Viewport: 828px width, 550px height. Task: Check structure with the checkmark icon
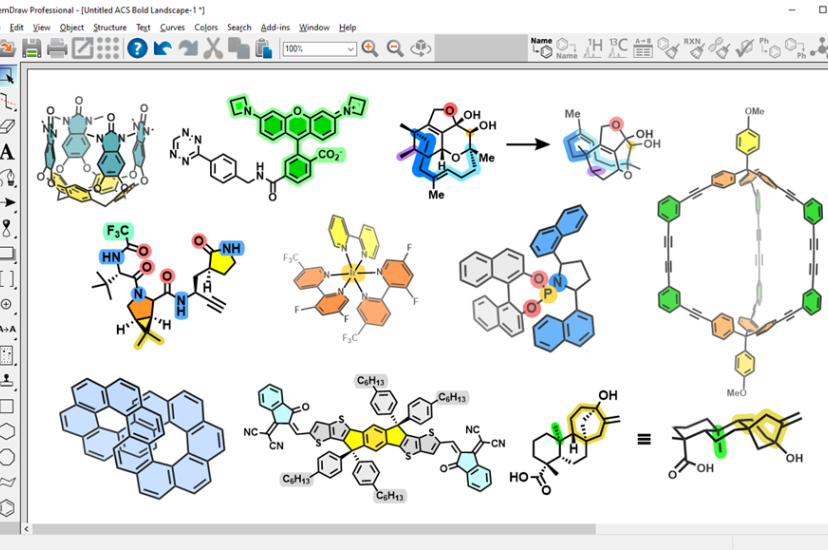coord(745,48)
